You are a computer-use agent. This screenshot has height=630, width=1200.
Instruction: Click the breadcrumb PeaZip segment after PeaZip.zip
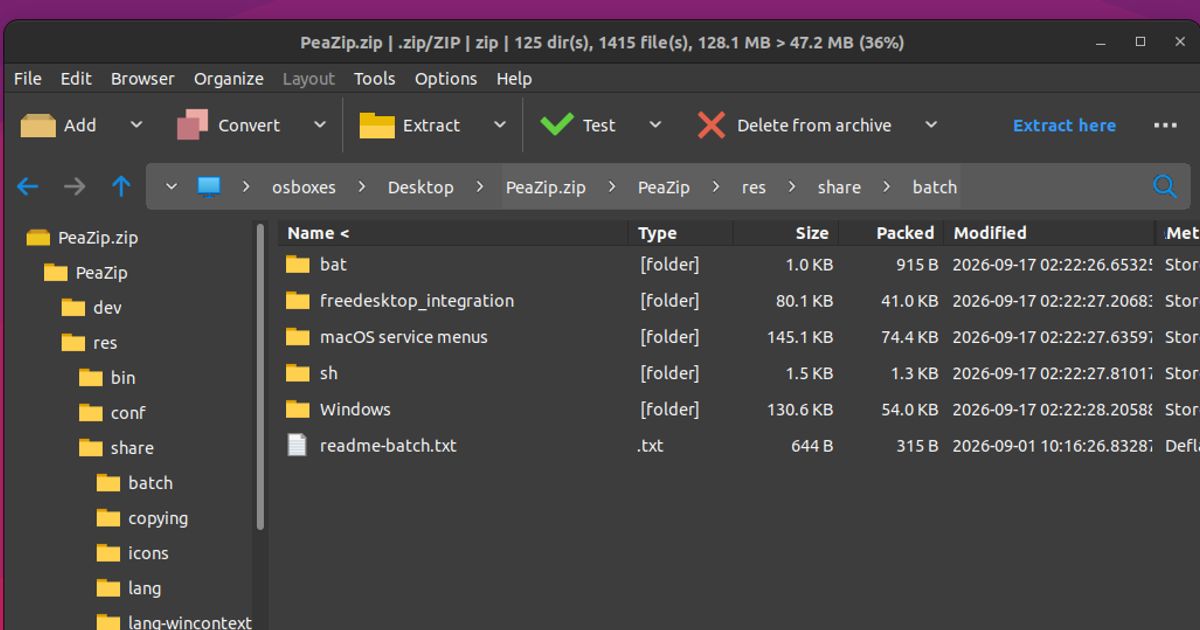coord(664,187)
